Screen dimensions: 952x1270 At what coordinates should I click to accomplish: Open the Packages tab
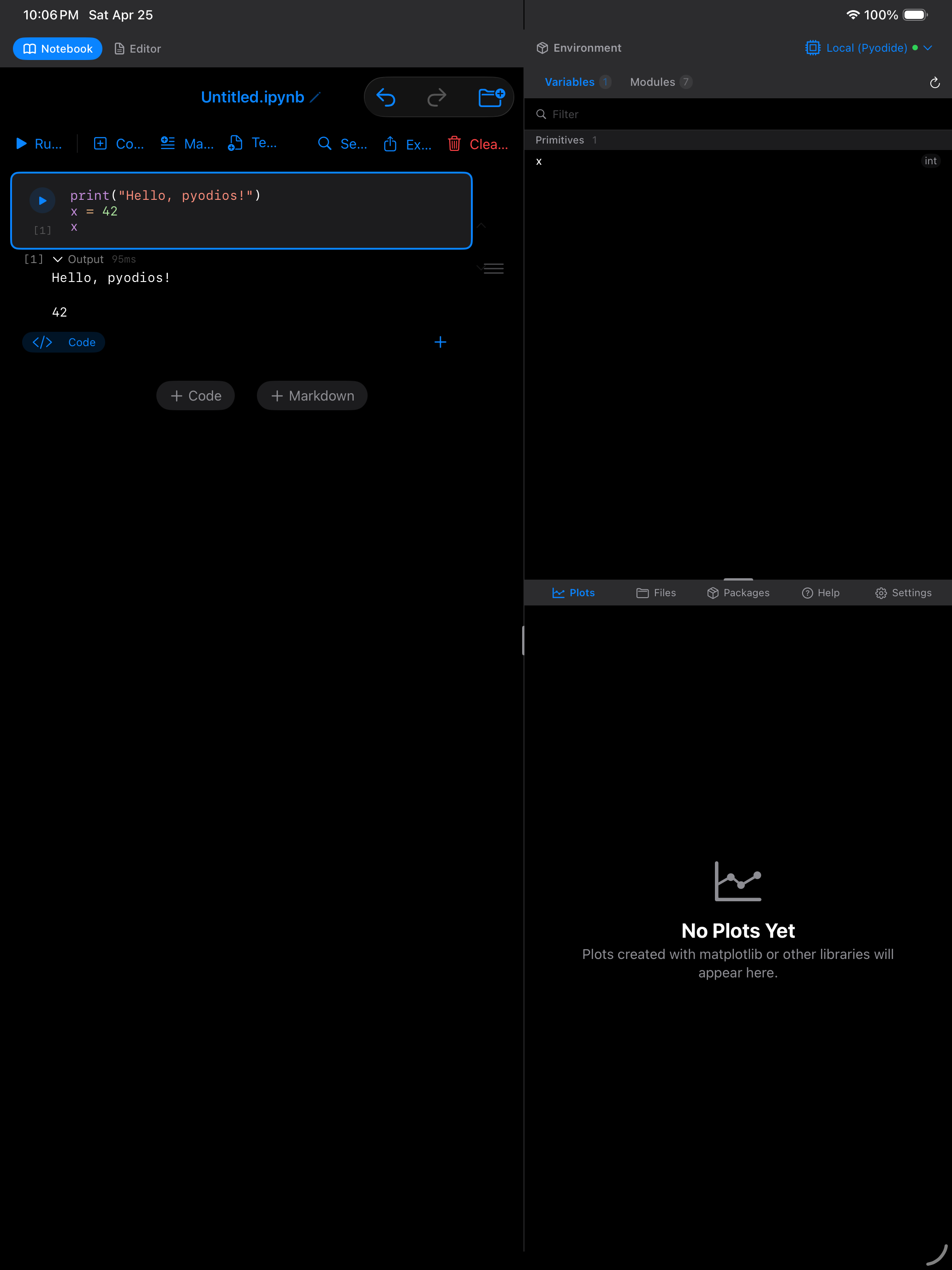[738, 593]
